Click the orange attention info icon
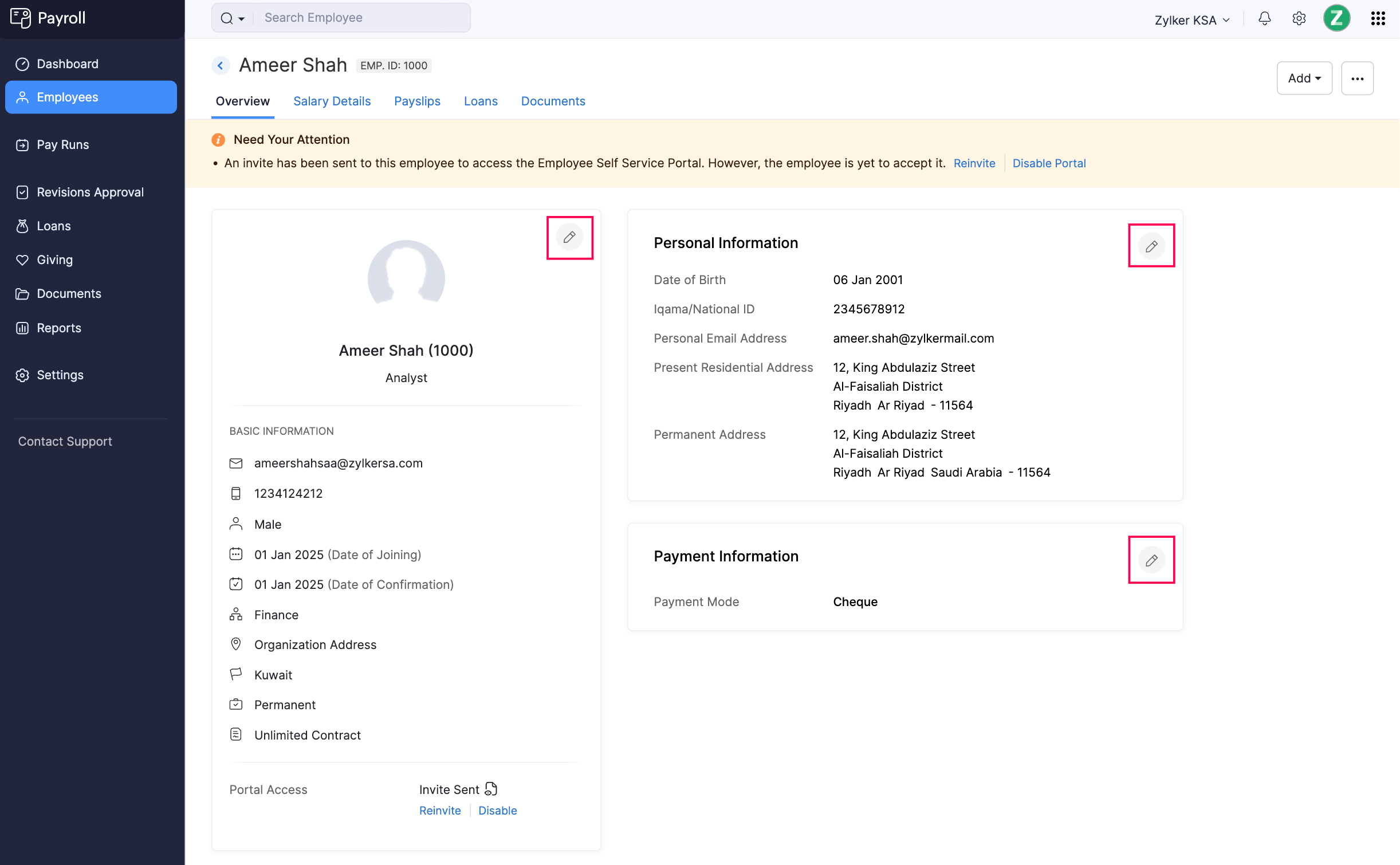Image resolution: width=1400 pixels, height=865 pixels. point(218,140)
